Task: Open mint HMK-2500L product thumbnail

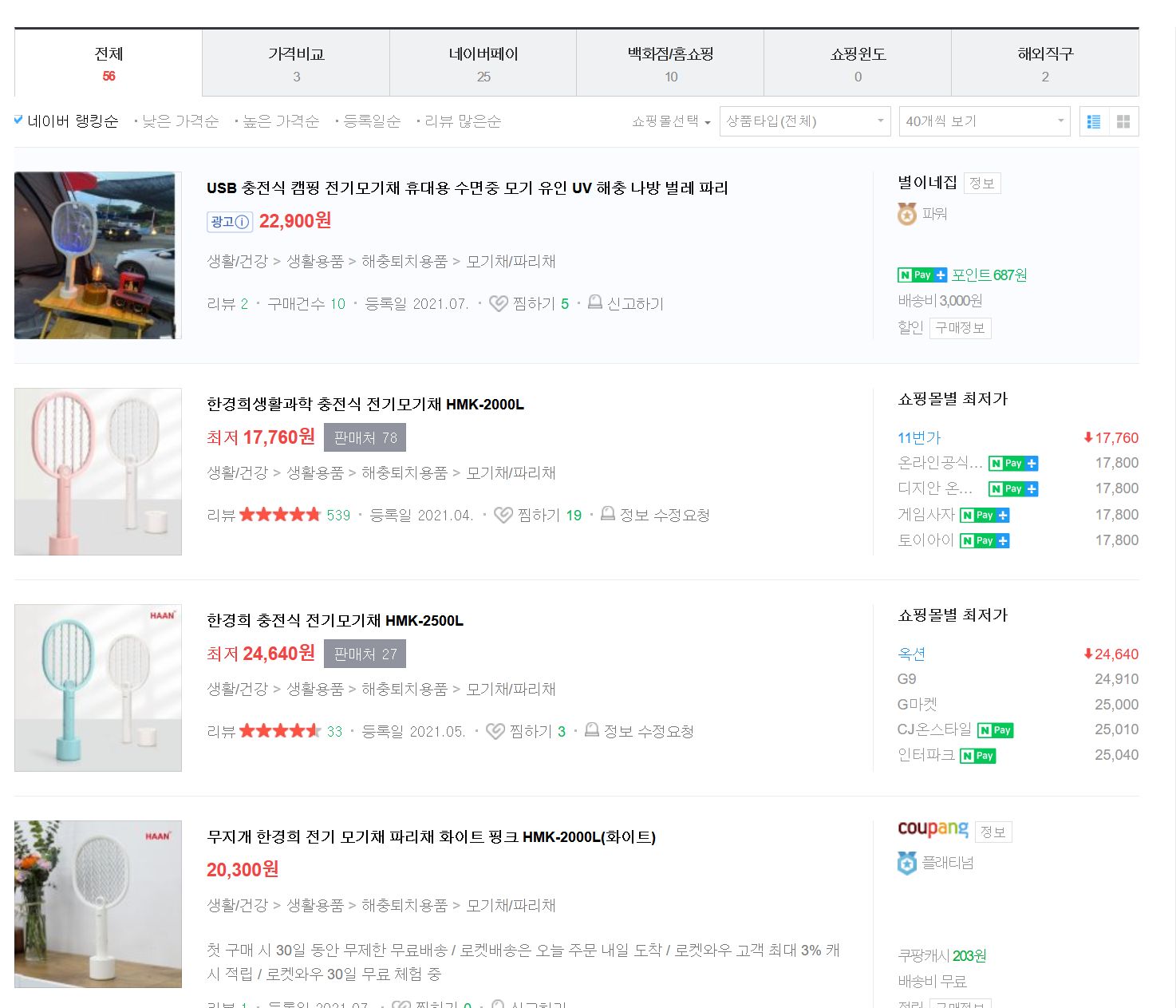Action: [98, 688]
